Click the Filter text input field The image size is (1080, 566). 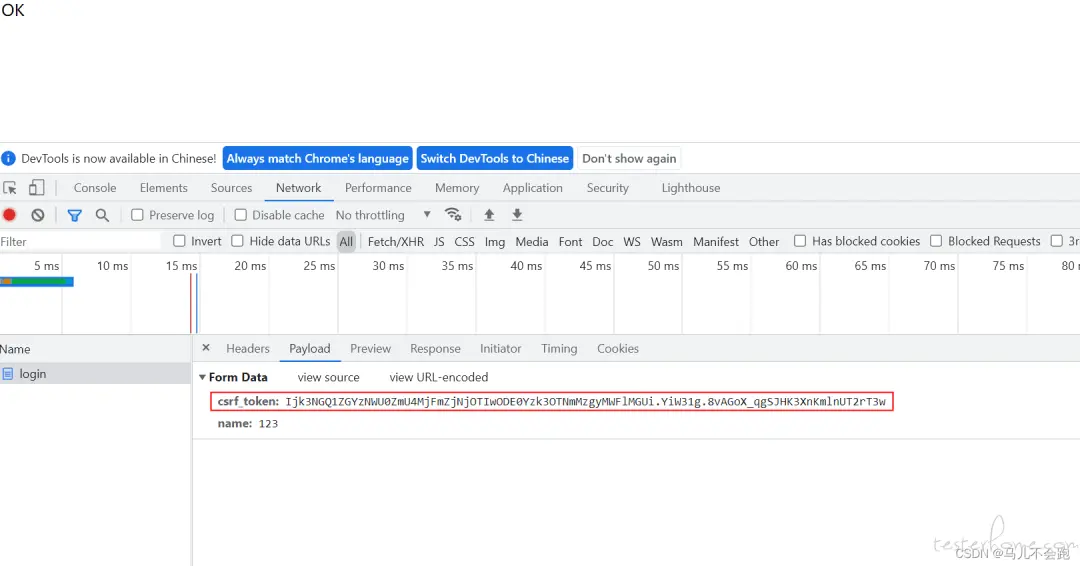point(80,242)
